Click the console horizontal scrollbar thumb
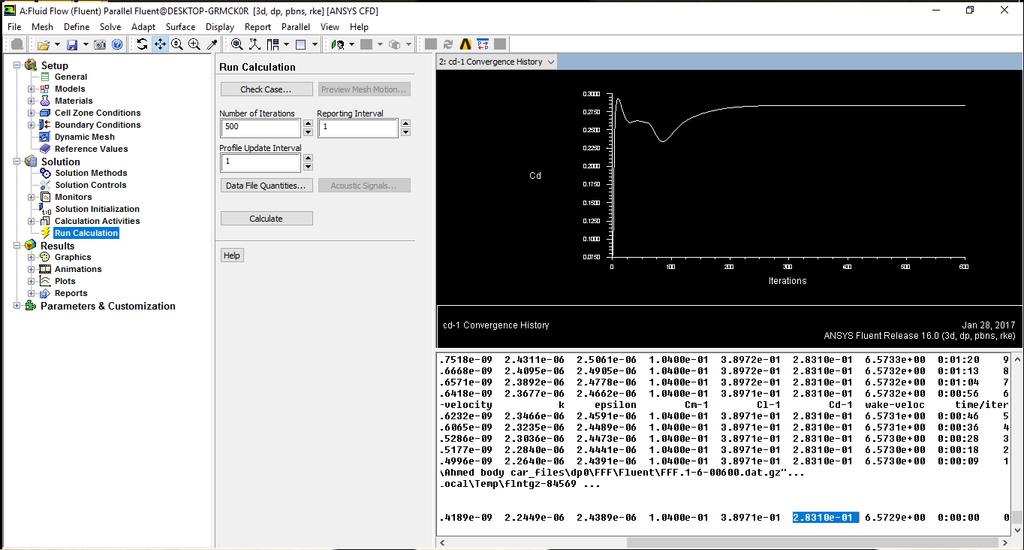Screen dimensions: 1024x550 812,543
